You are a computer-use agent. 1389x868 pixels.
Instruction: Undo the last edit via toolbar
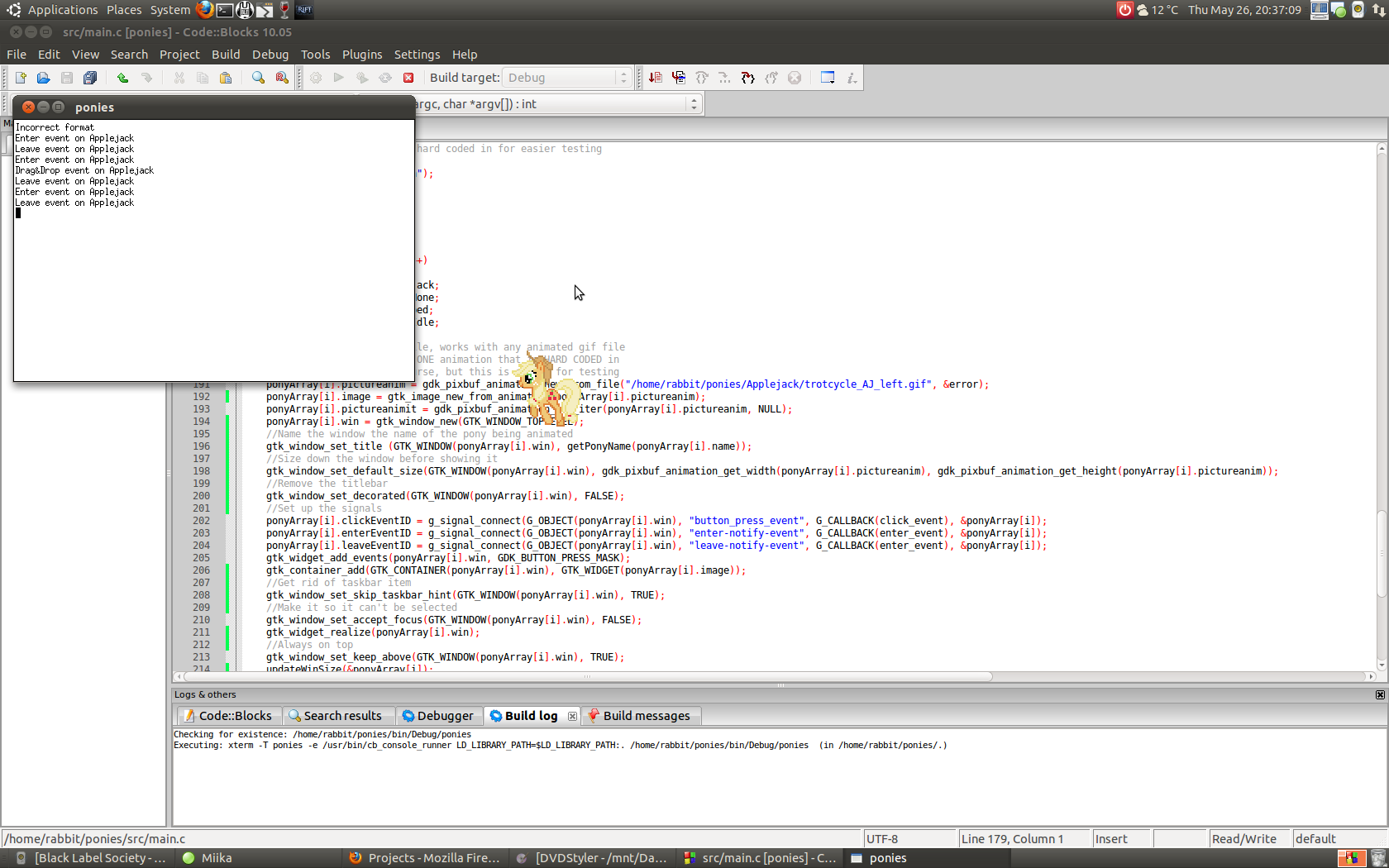[122, 78]
